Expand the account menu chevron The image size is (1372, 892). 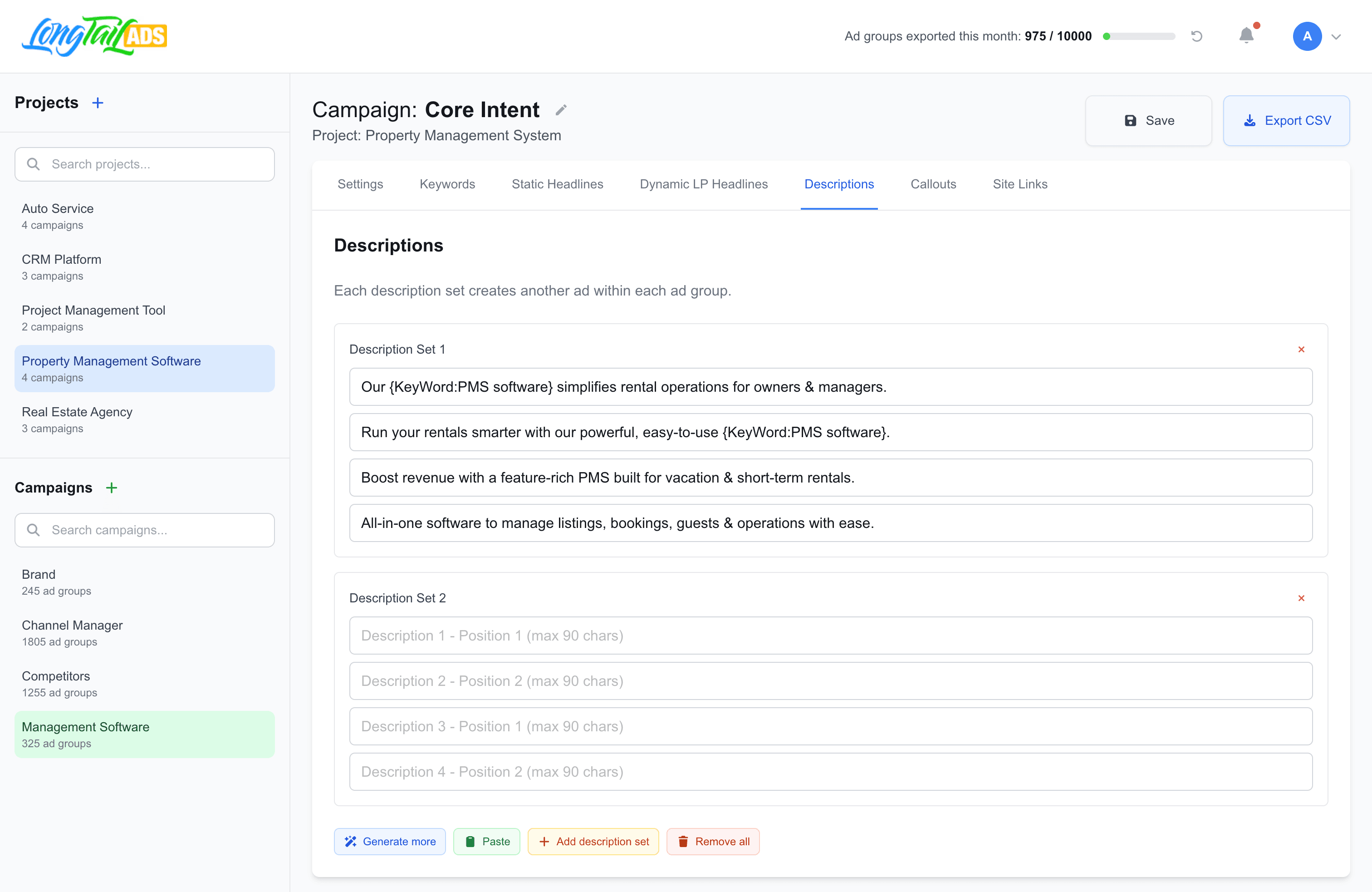click(1336, 37)
